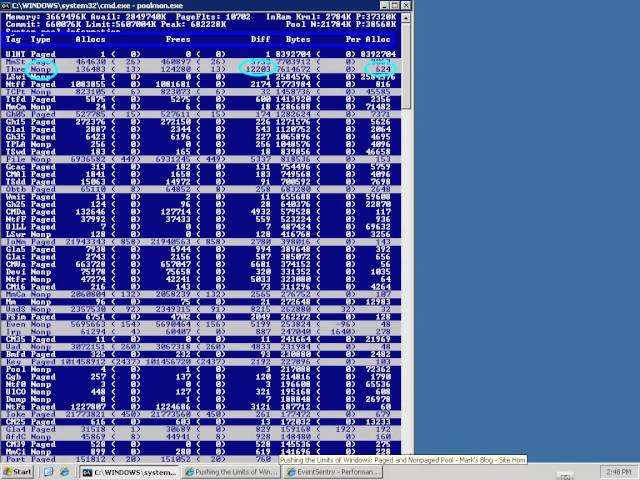Image resolution: width=640 pixels, height=480 pixels.
Task: Click the 'Diff' column header
Action: [x=260, y=40]
